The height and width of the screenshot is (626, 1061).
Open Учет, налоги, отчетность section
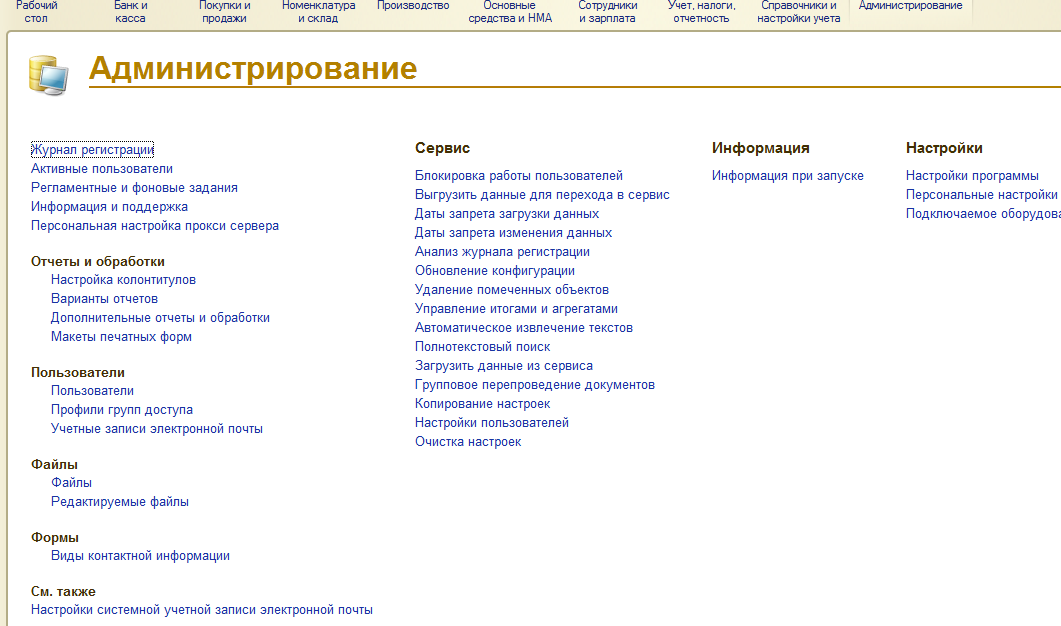701,12
